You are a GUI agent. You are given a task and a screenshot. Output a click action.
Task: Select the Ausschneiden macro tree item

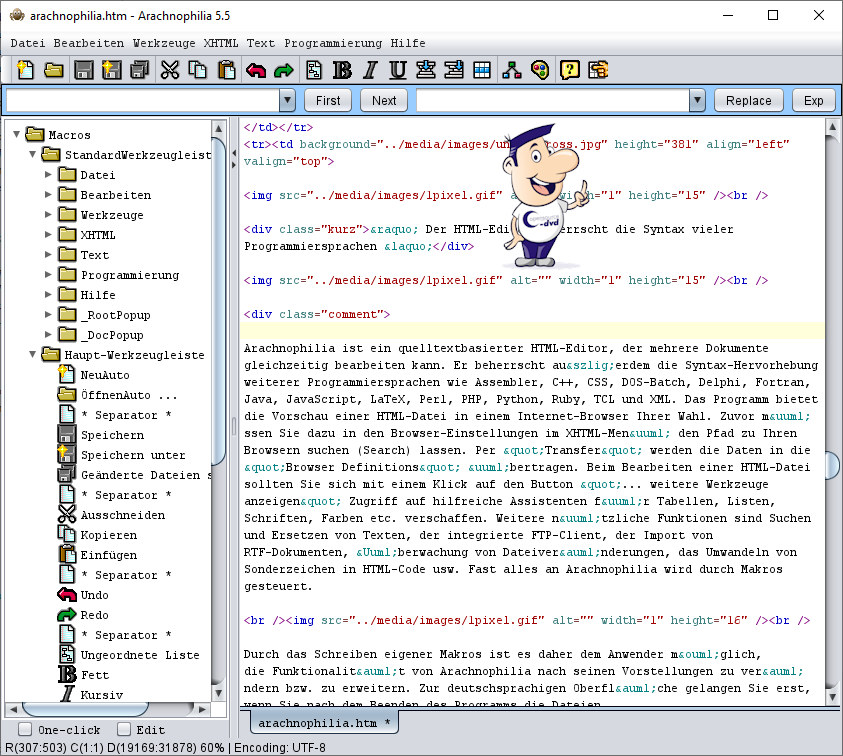coord(122,515)
